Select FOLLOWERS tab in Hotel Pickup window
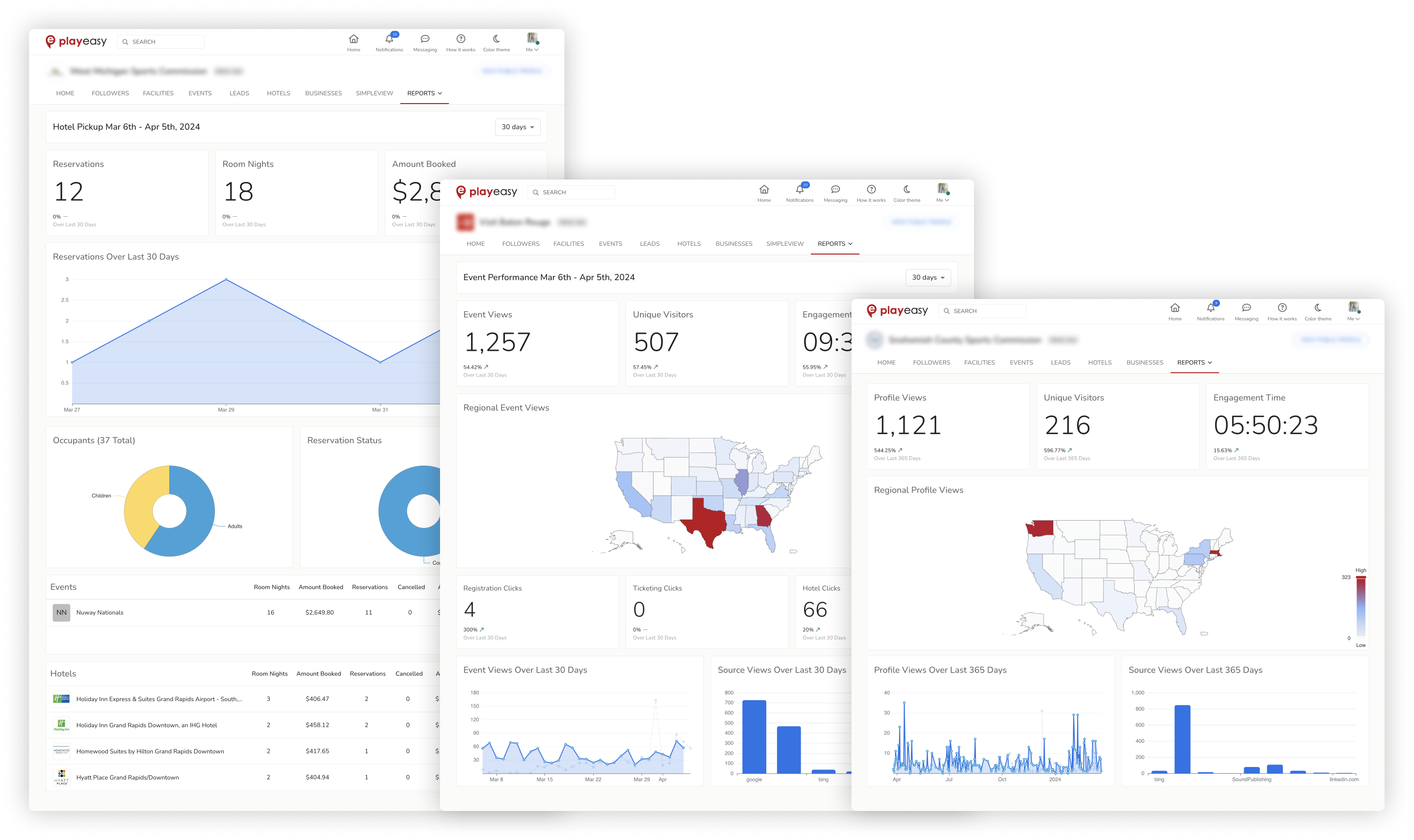The height and width of the screenshot is (840, 1414). coord(110,93)
